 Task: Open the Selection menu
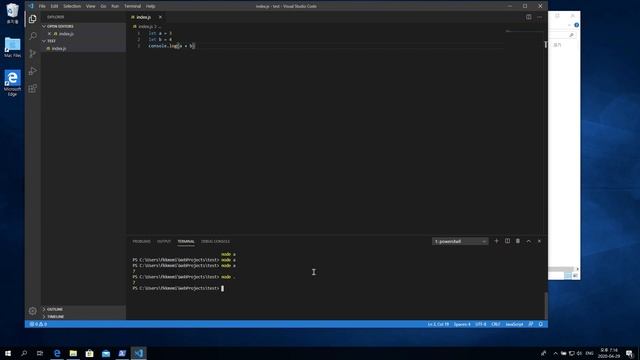point(72,6)
